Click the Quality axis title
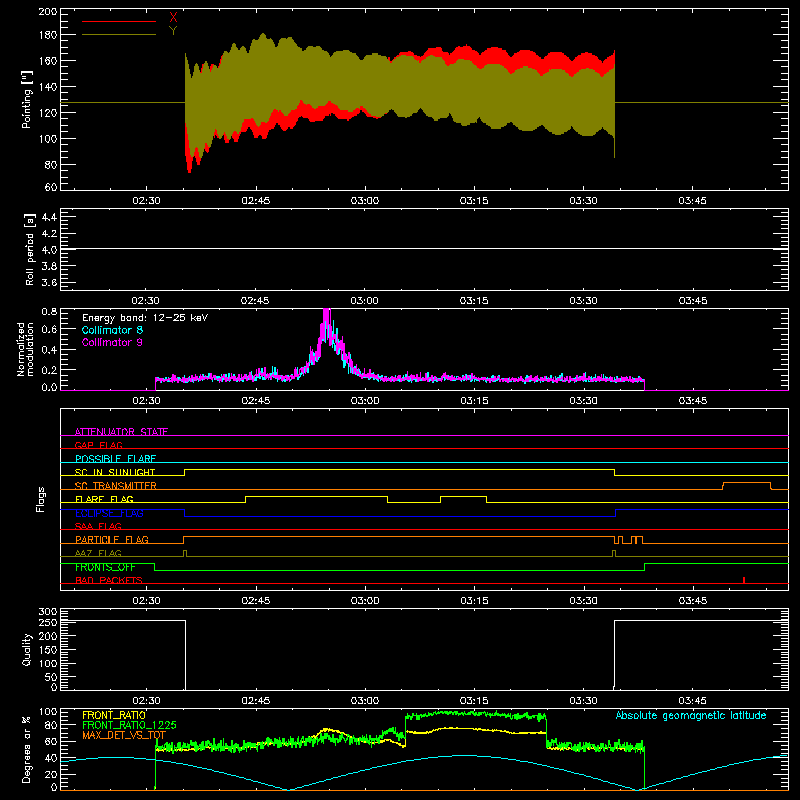Viewport: 800px width, 800px height. [27, 649]
